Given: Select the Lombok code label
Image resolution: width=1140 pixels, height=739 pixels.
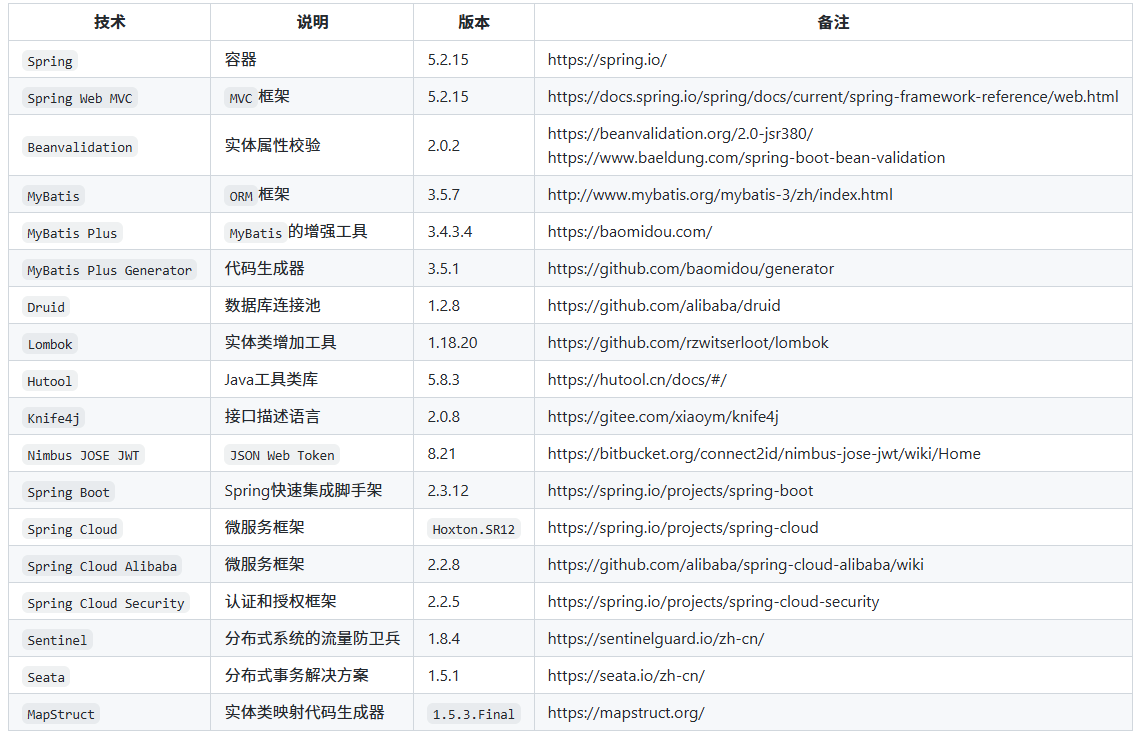Looking at the screenshot, I should (50, 345).
